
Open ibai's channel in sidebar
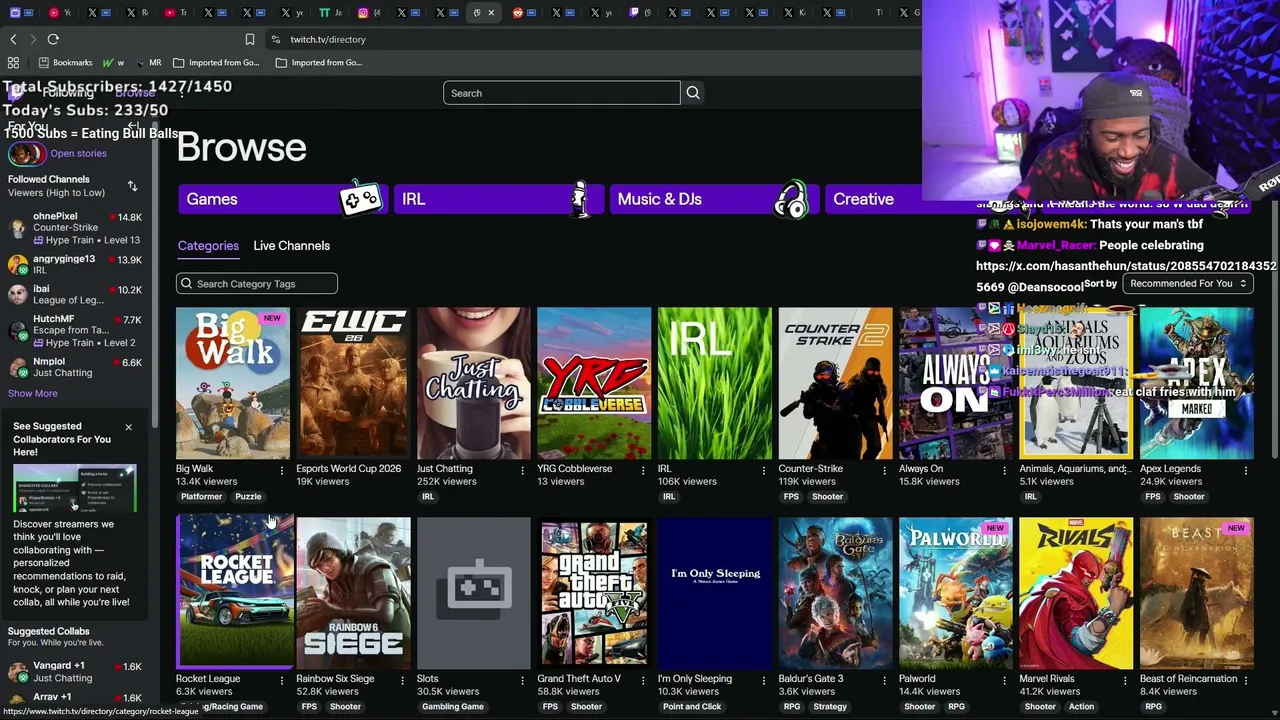[x=76, y=294]
